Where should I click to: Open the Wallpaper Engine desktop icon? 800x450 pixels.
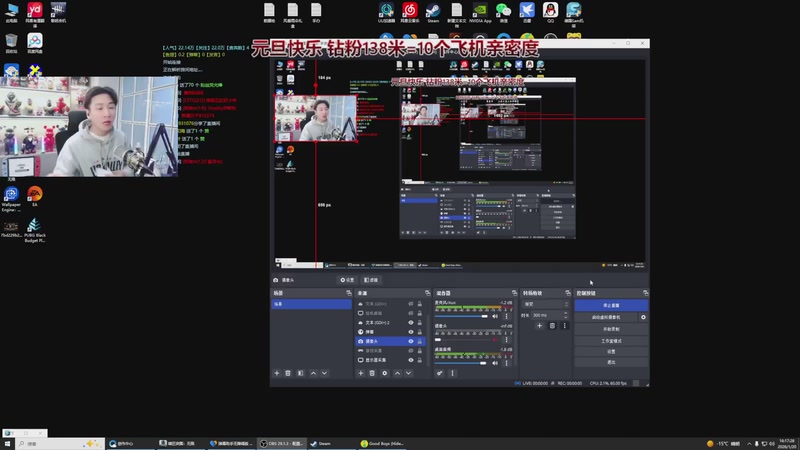point(11,198)
